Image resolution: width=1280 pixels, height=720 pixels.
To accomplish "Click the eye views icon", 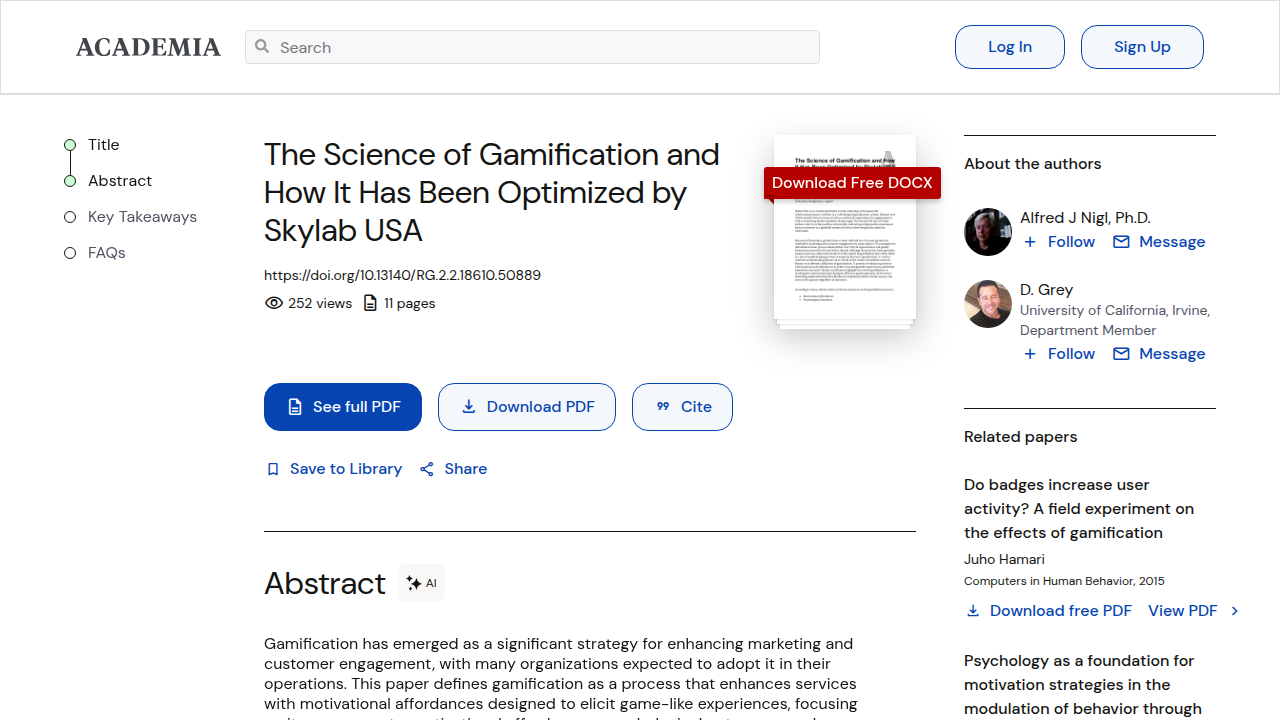I will (273, 303).
